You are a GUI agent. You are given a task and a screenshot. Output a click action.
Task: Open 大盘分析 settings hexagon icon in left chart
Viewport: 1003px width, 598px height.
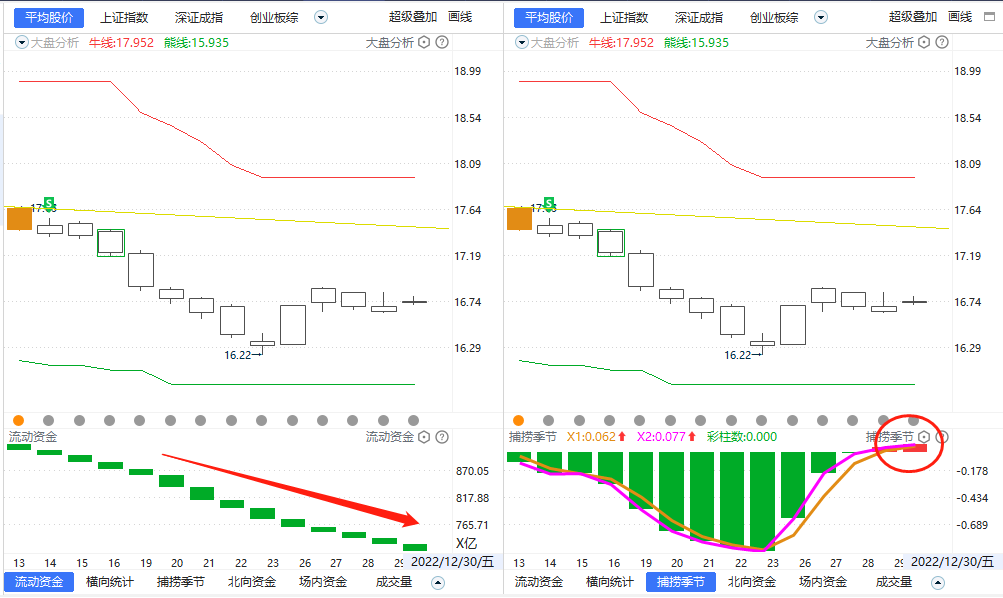pyautogui.click(x=424, y=42)
